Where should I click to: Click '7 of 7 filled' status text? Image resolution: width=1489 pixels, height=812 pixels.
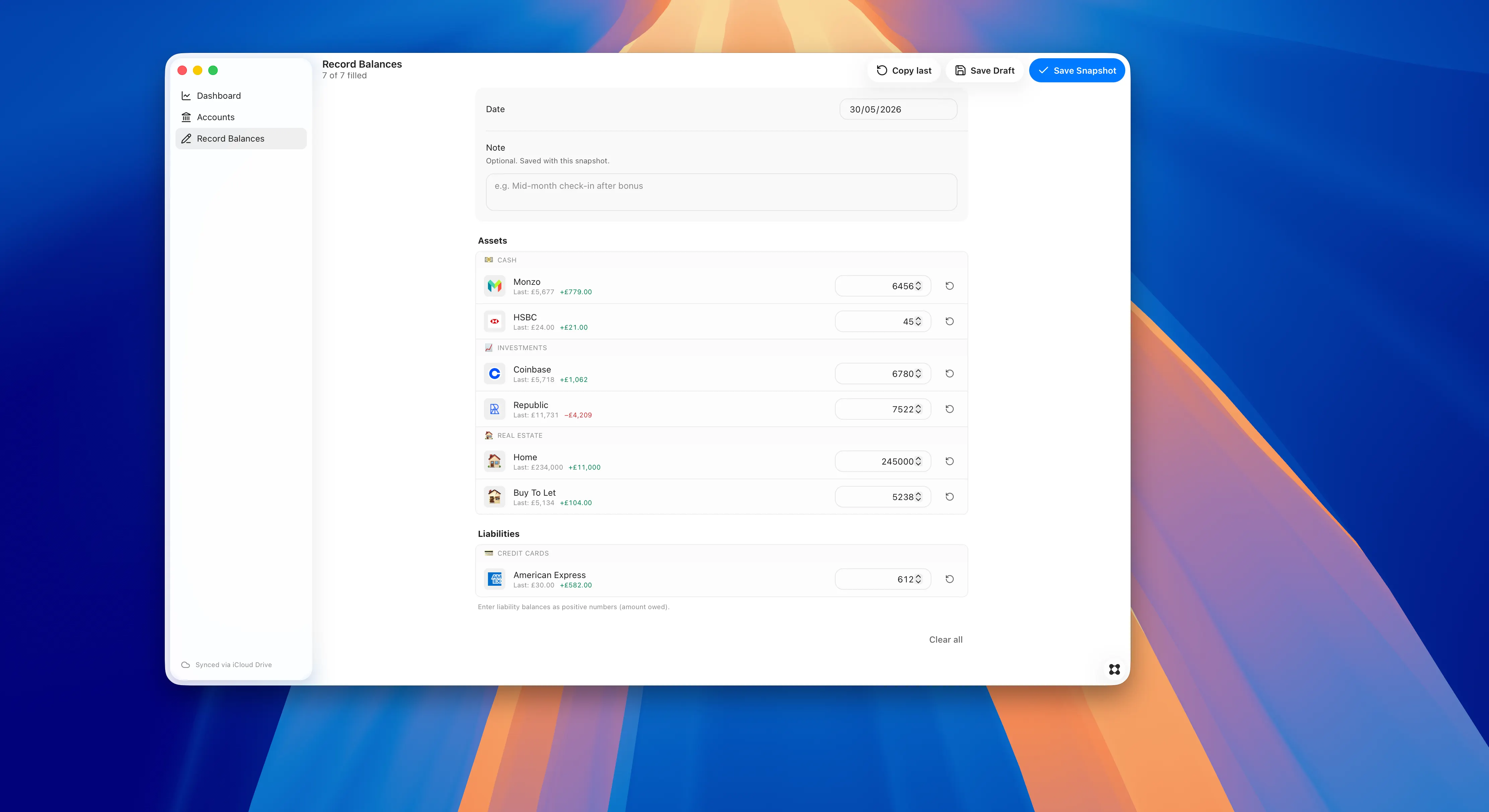(x=345, y=76)
